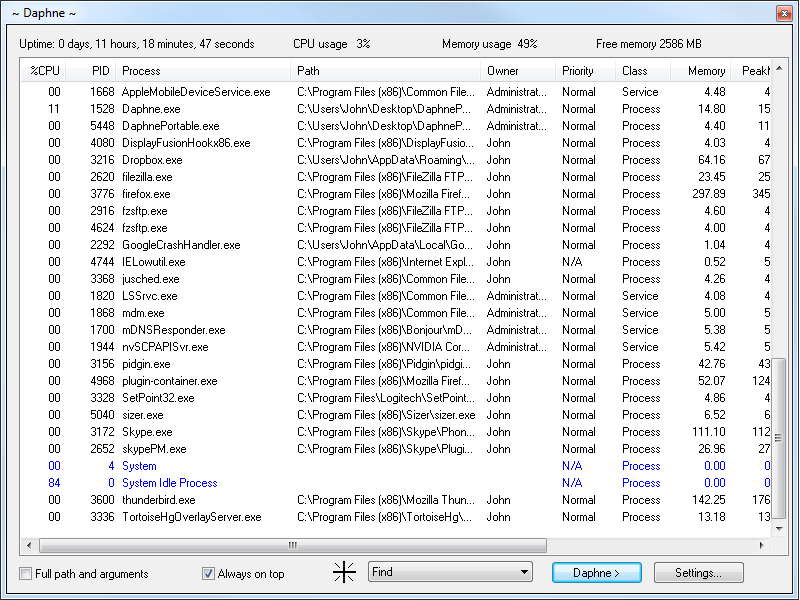This screenshot has height=600, width=800.
Task: Sort processes by %CPU column
Action: [x=46, y=71]
